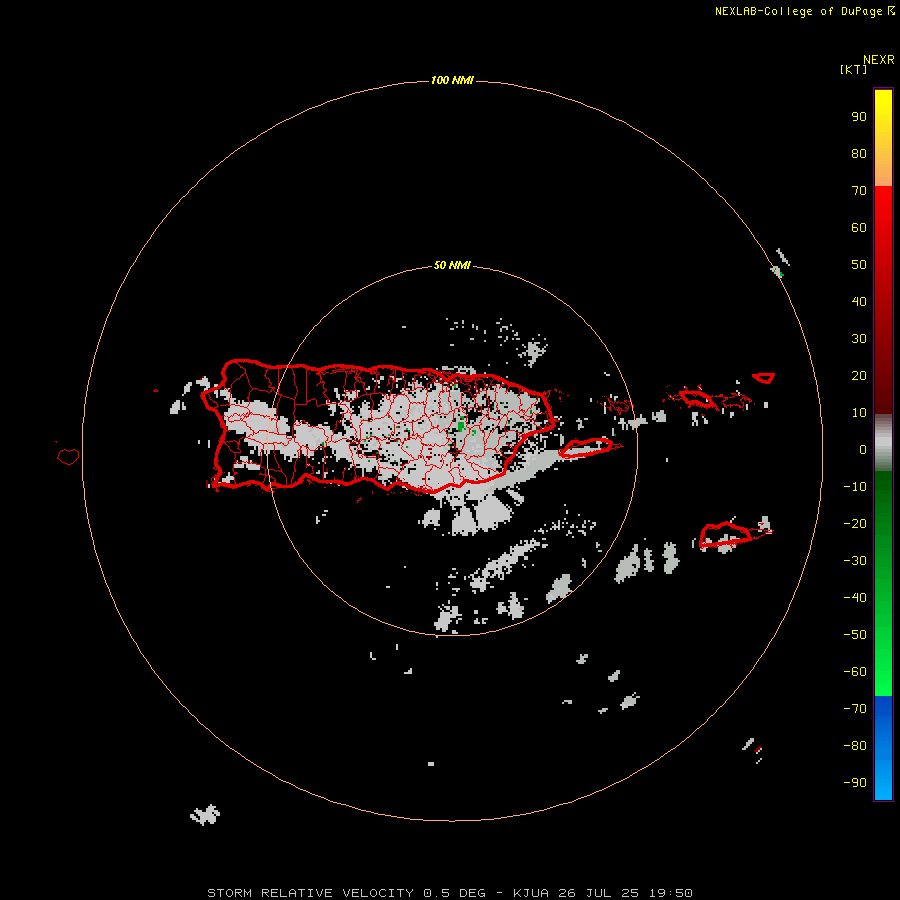Viewport: 900px width, 900px height.
Task: Click the St. Croix island outline at the southeast
Action: pos(726,535)
